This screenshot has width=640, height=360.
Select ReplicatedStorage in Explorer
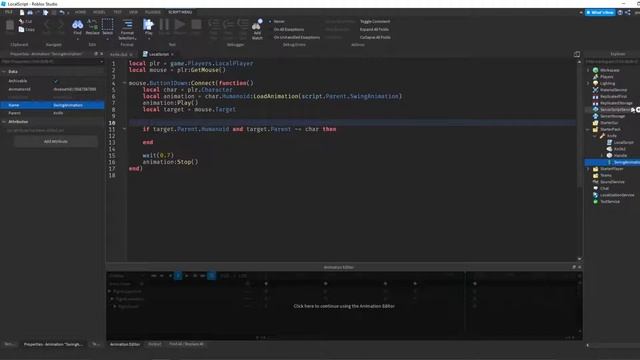click(x=616, y=103)
